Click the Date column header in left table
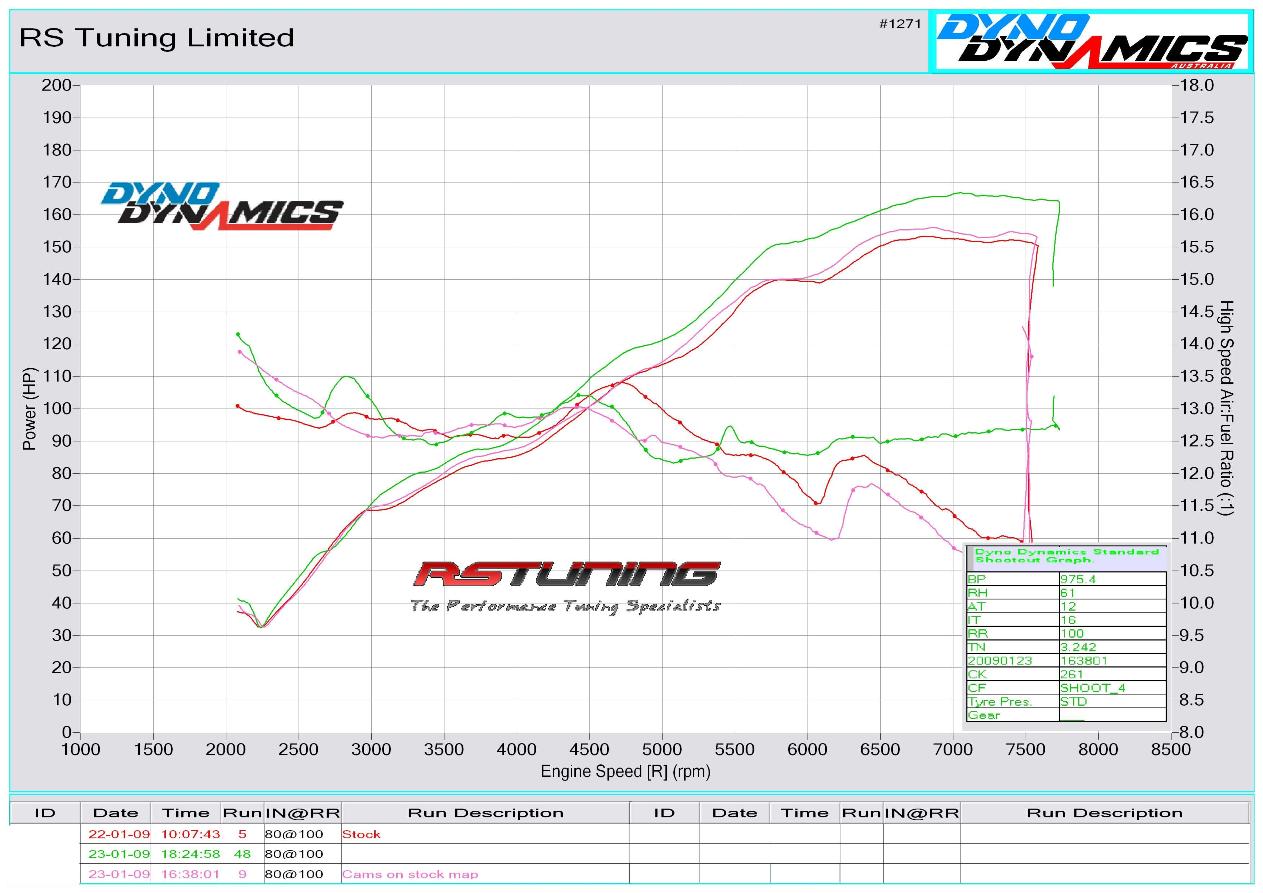 [115, 812]
